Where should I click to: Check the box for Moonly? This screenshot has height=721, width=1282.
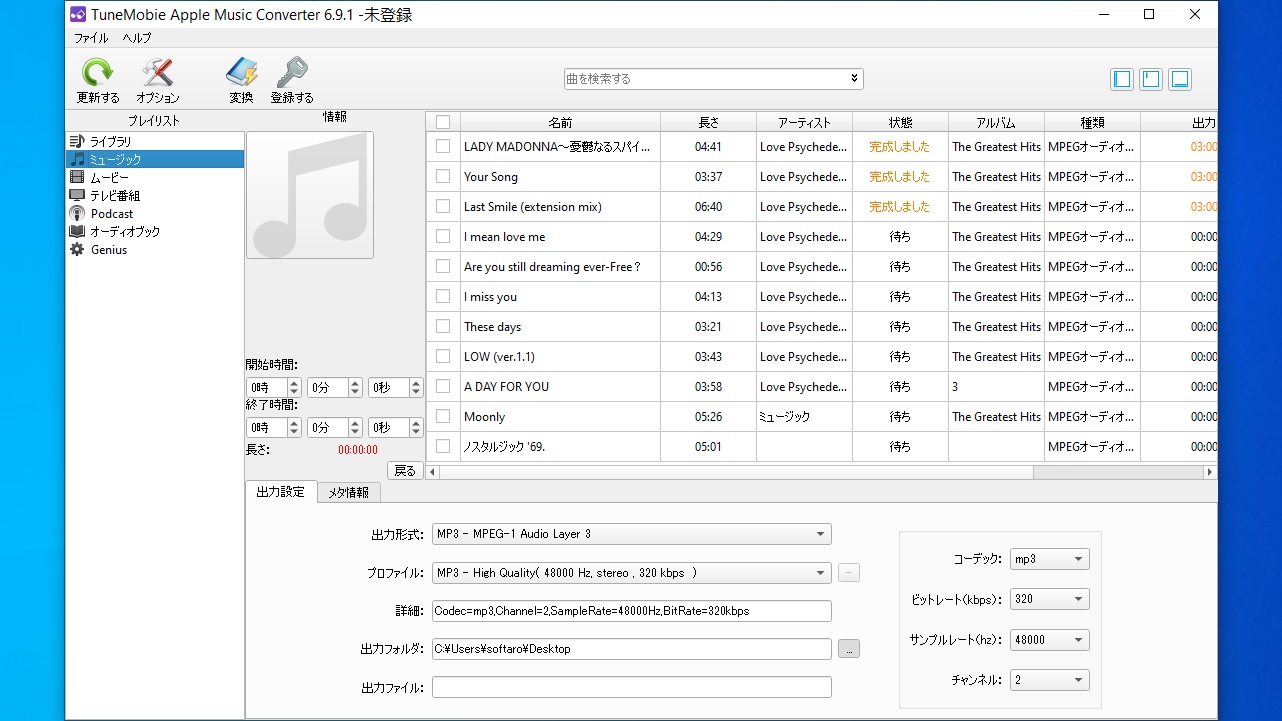click(x=443, y=416)
